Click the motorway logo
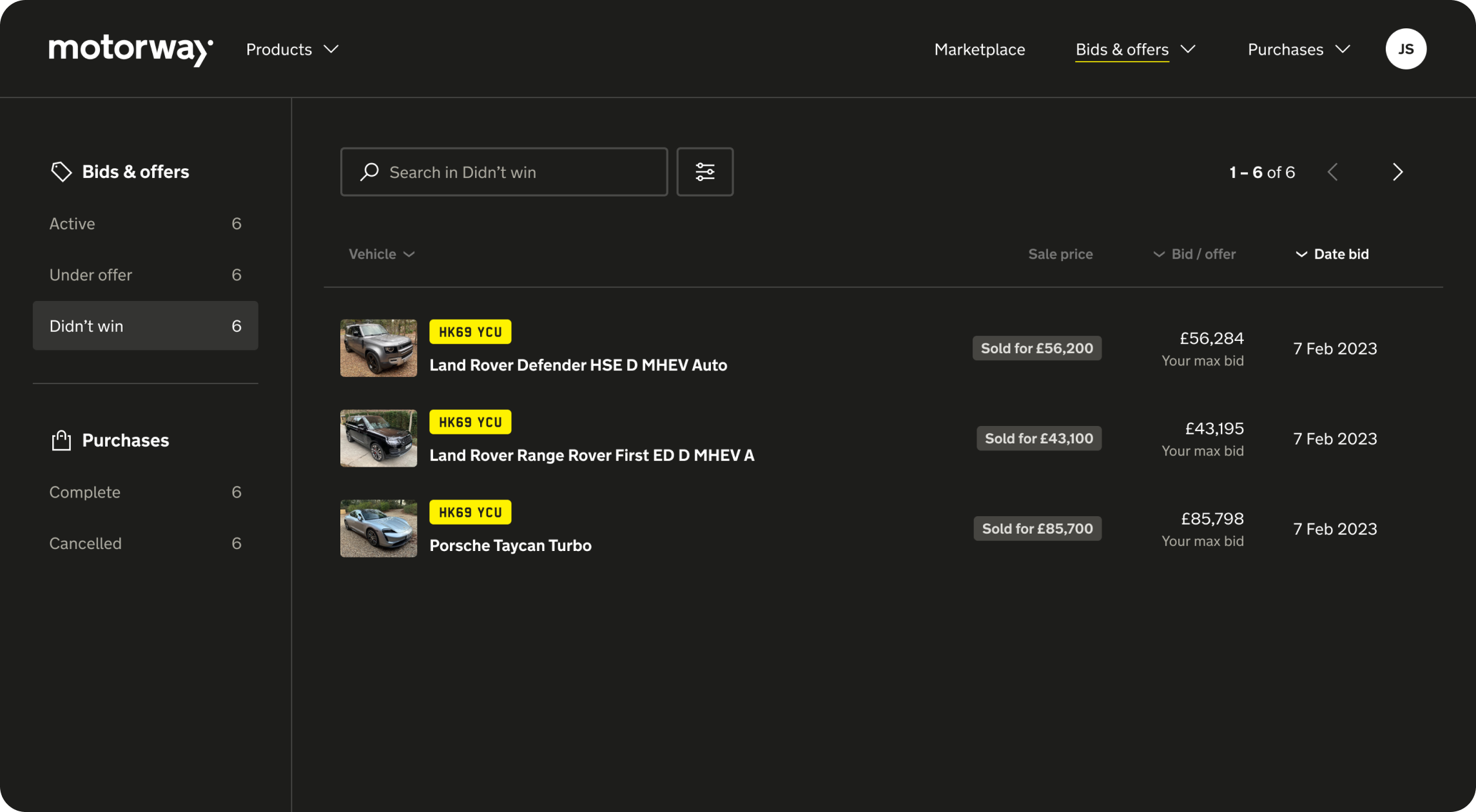1476x812 pixels. point(131,50)
